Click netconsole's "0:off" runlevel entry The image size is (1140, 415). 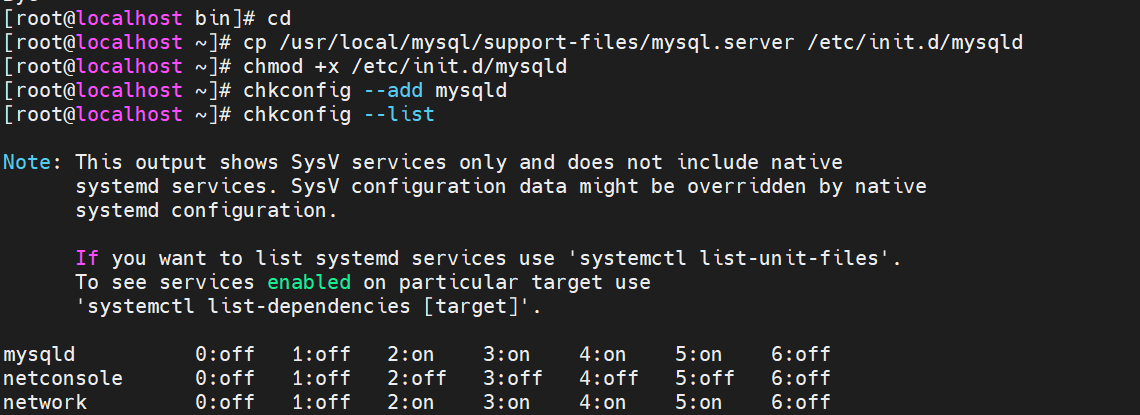225,378
